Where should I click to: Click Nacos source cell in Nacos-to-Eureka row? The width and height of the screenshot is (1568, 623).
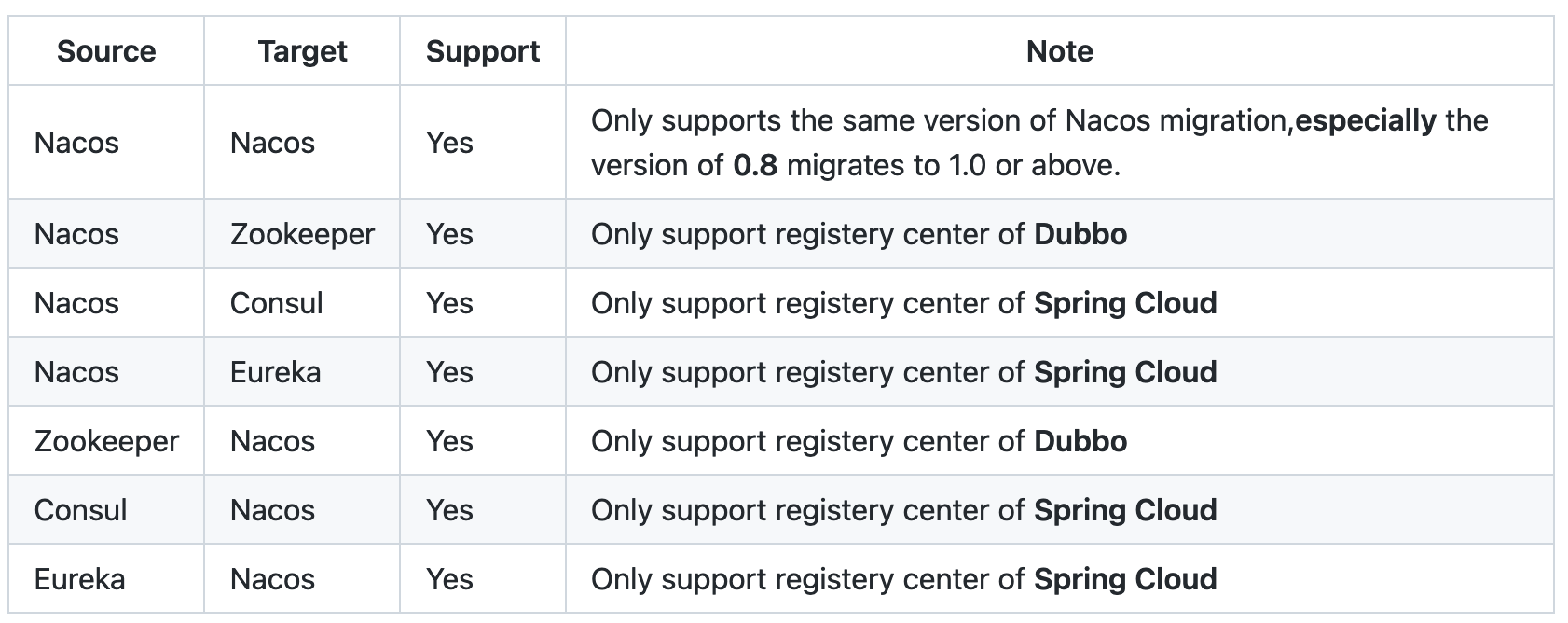(76, 372)
